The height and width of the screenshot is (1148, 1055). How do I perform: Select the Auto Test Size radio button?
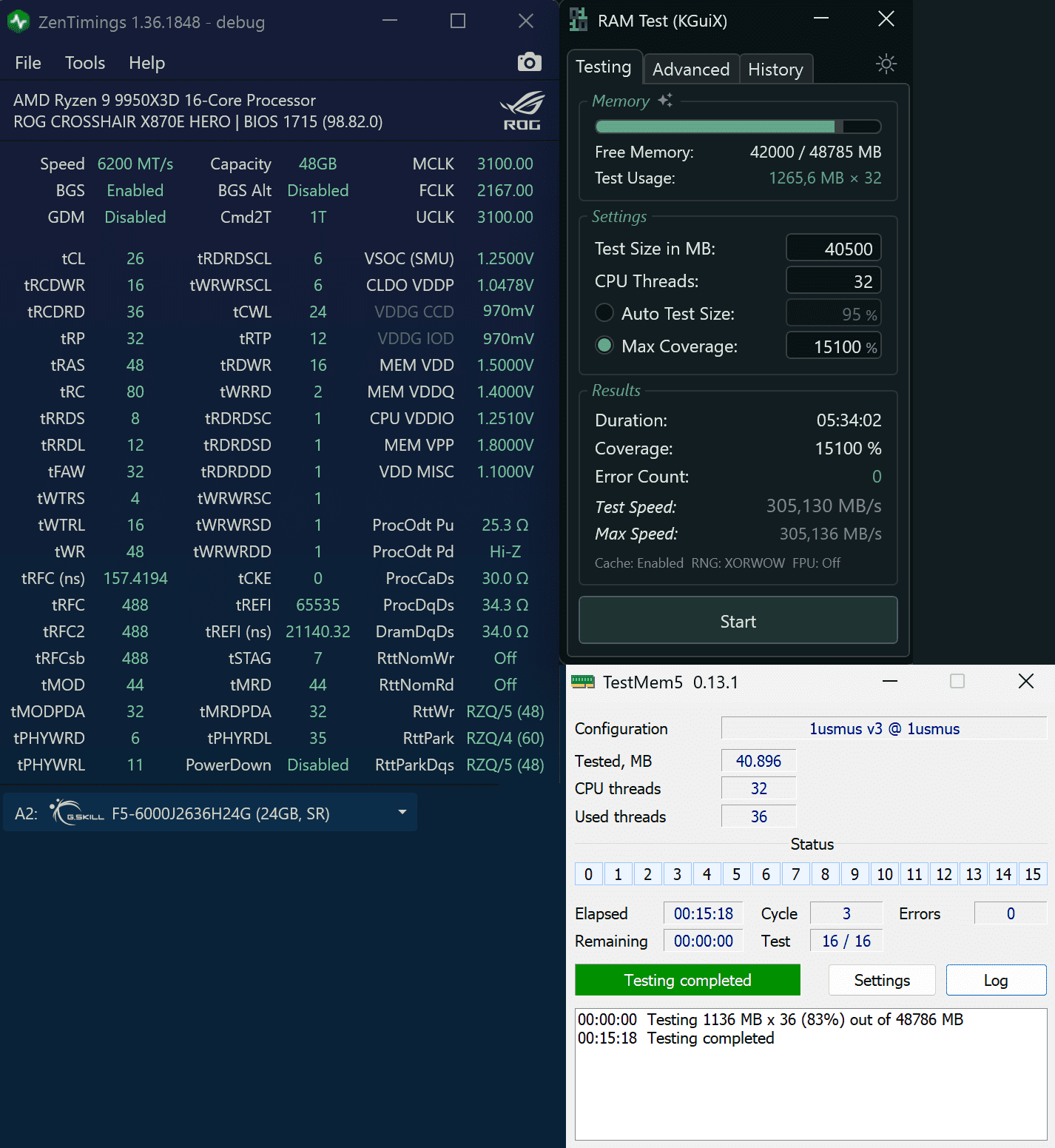coord(604,313)
